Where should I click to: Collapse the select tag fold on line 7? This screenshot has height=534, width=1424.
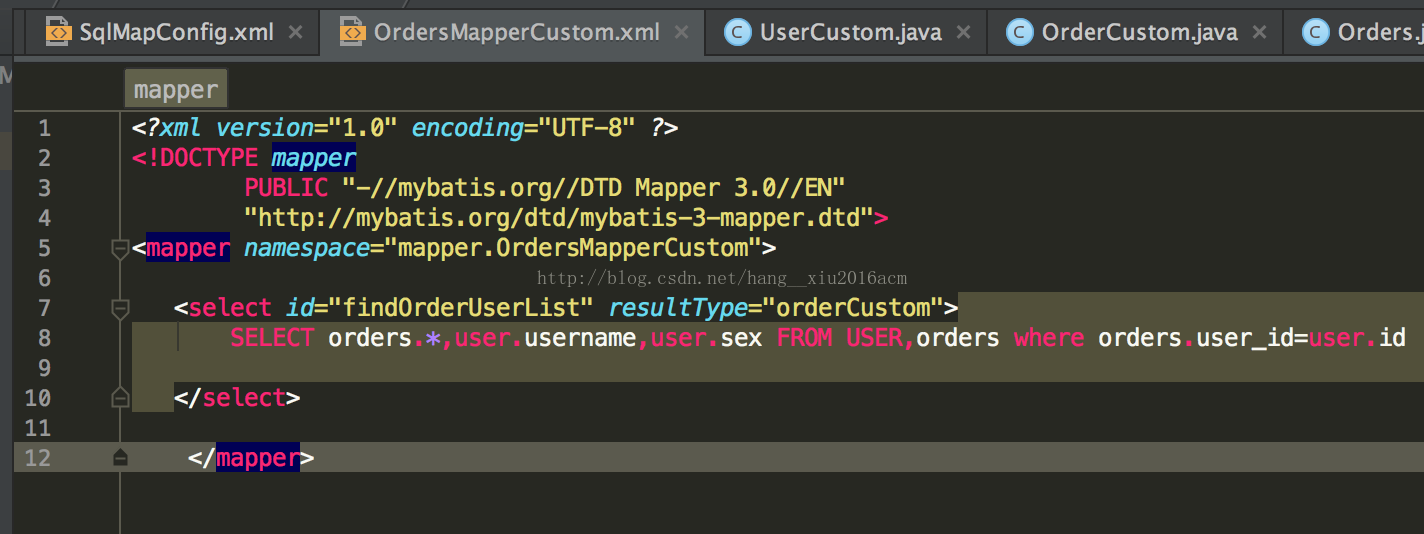tap(120, 308)
